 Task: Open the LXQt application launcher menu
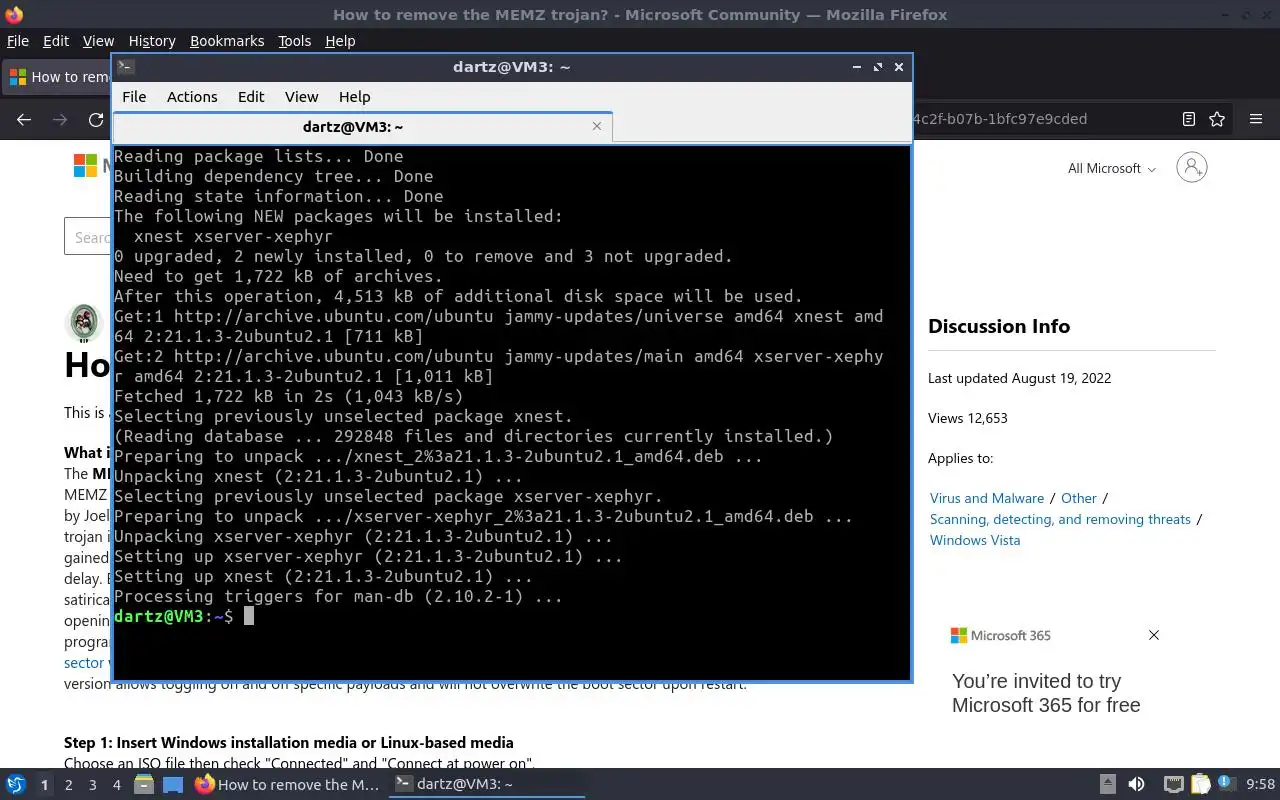point(16,784)
